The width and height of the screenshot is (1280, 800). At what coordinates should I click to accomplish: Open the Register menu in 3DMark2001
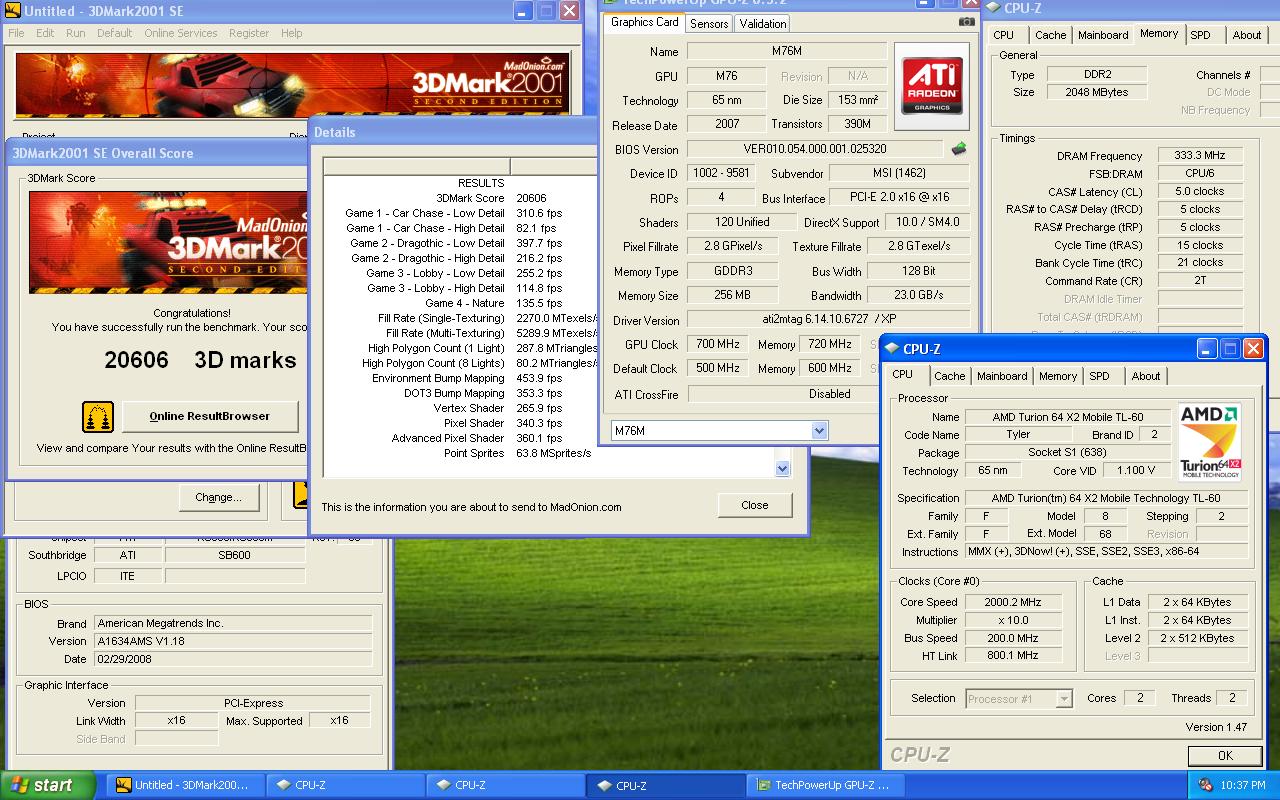[x=248, y=33]
